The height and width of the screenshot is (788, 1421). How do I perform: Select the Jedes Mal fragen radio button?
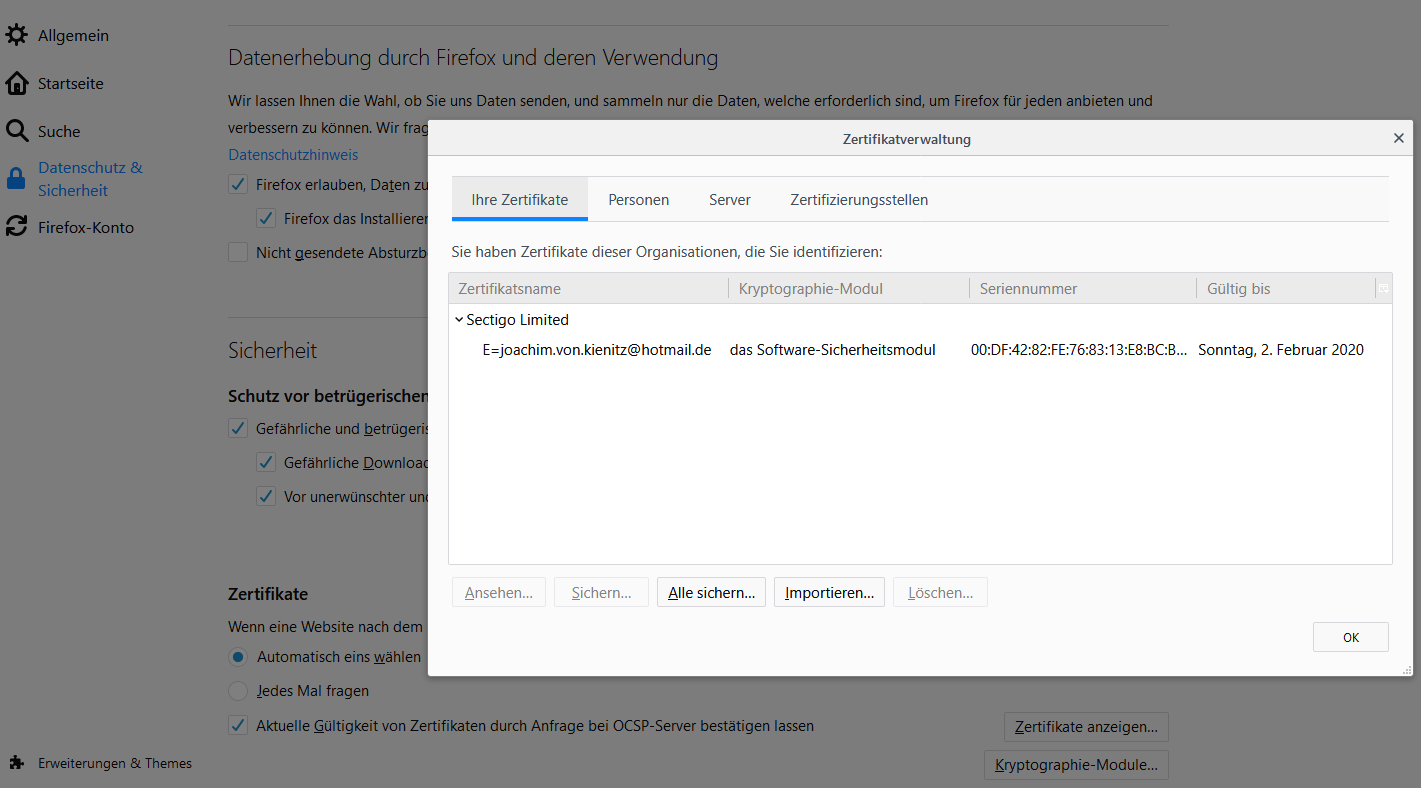(238, 691)
